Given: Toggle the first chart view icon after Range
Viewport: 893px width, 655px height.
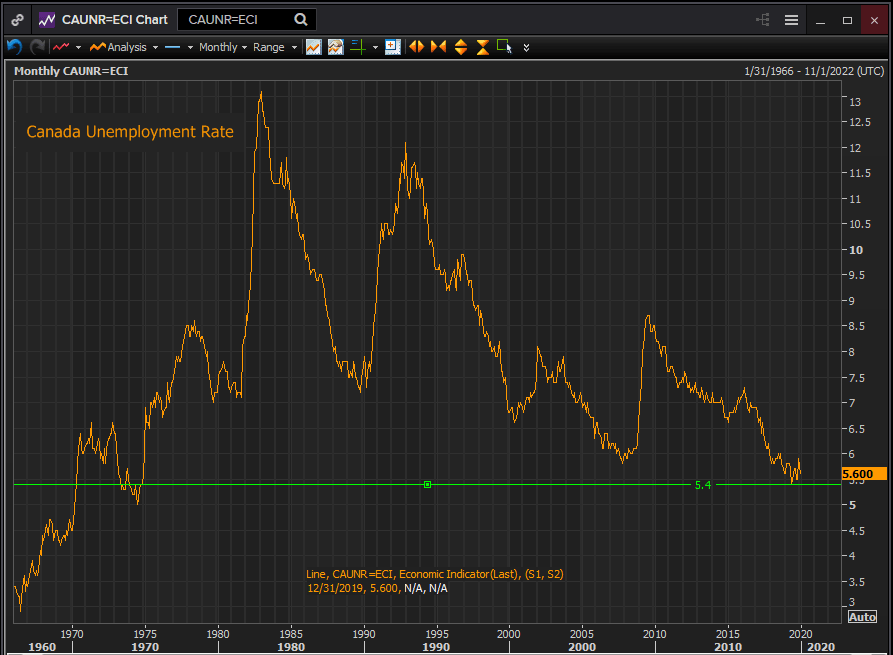Looking at the screenshot, I should click(314, 47).
